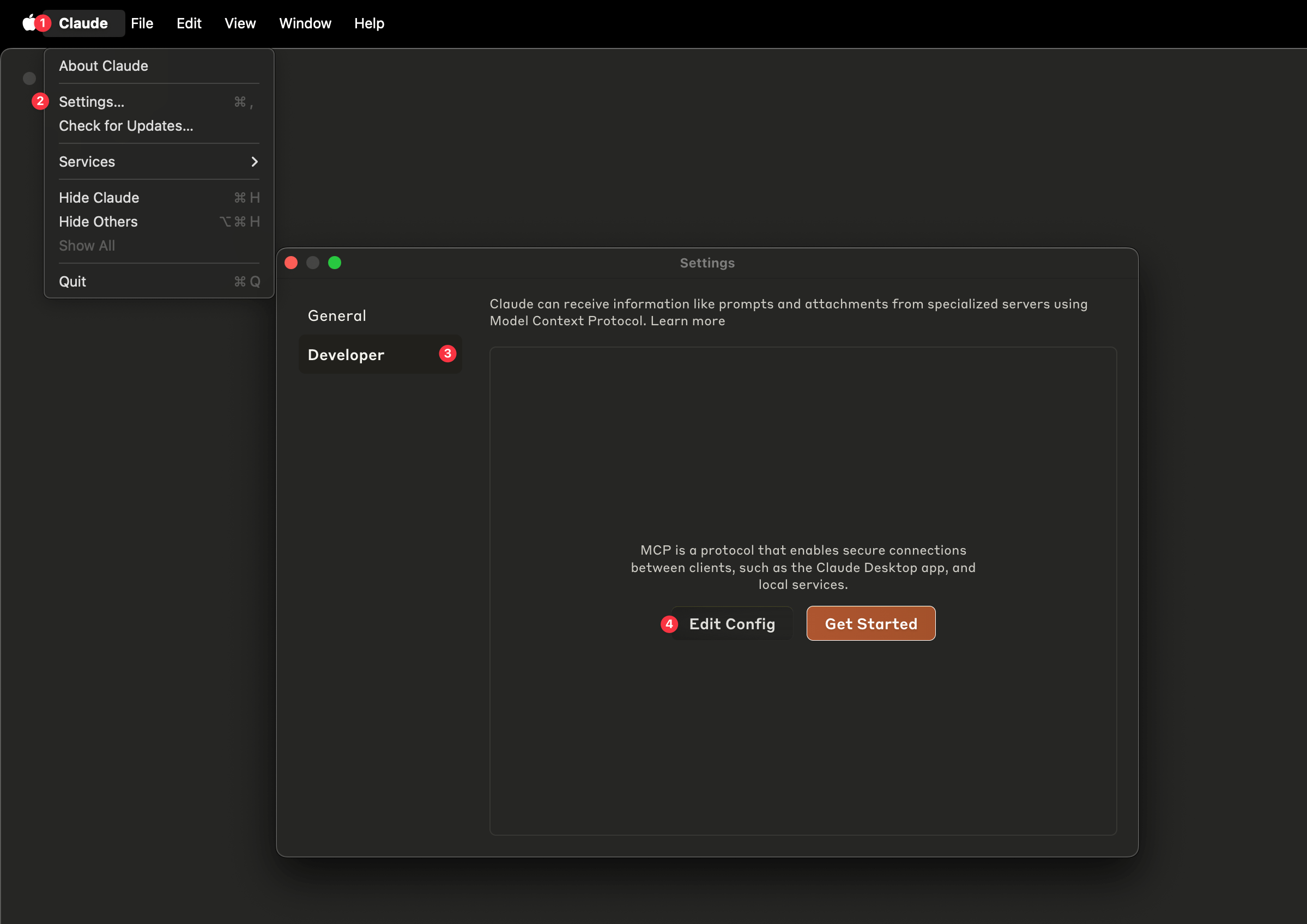Open the Claude app menu
The width and height of the screenshot is (1307, 924).
point(83,23)
